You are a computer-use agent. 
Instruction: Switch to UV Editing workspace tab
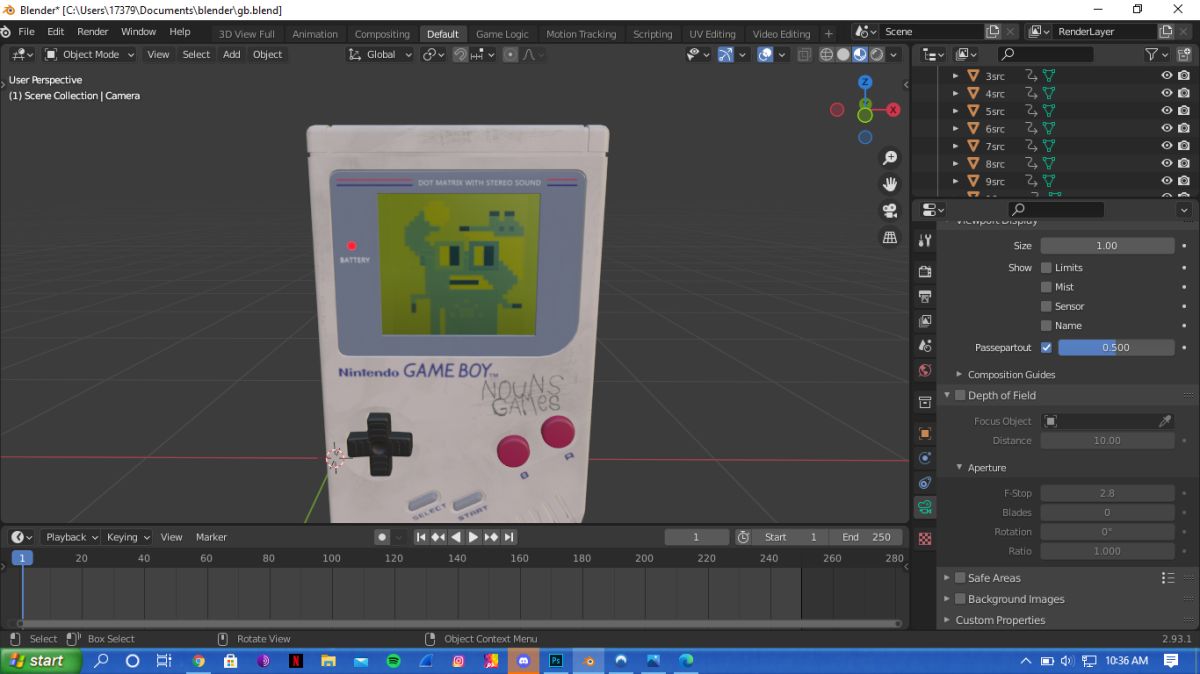pos(712,34)
